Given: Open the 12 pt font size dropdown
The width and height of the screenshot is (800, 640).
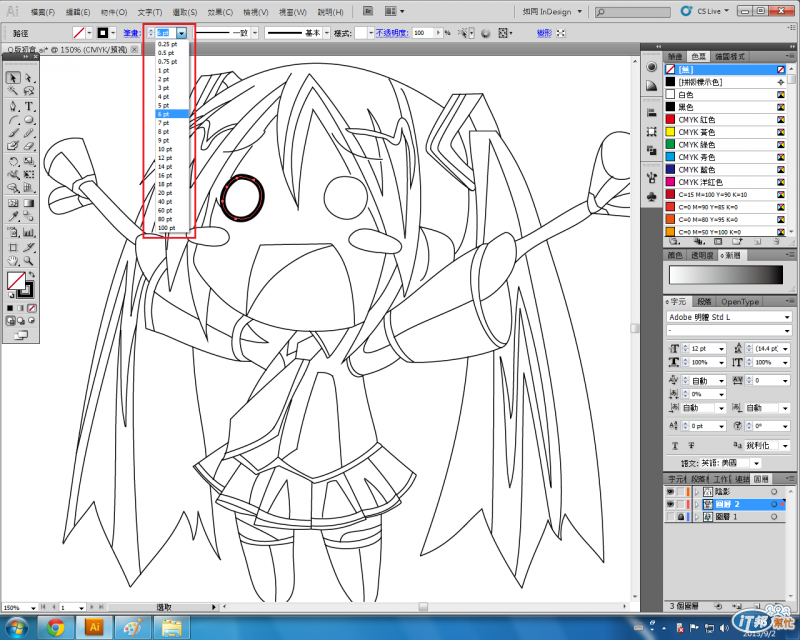Looking at the screenshot, I should tap(721, 349).
